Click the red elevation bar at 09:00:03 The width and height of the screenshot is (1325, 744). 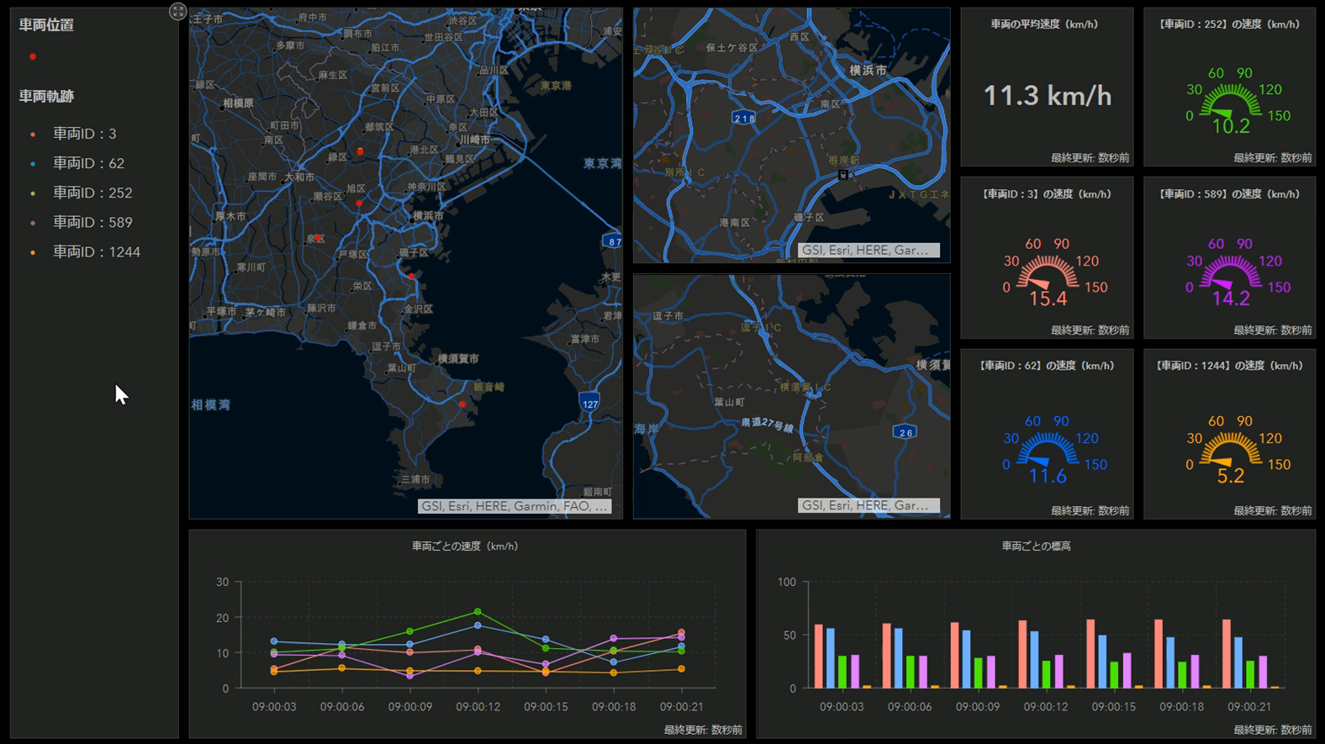pos(818,656)
